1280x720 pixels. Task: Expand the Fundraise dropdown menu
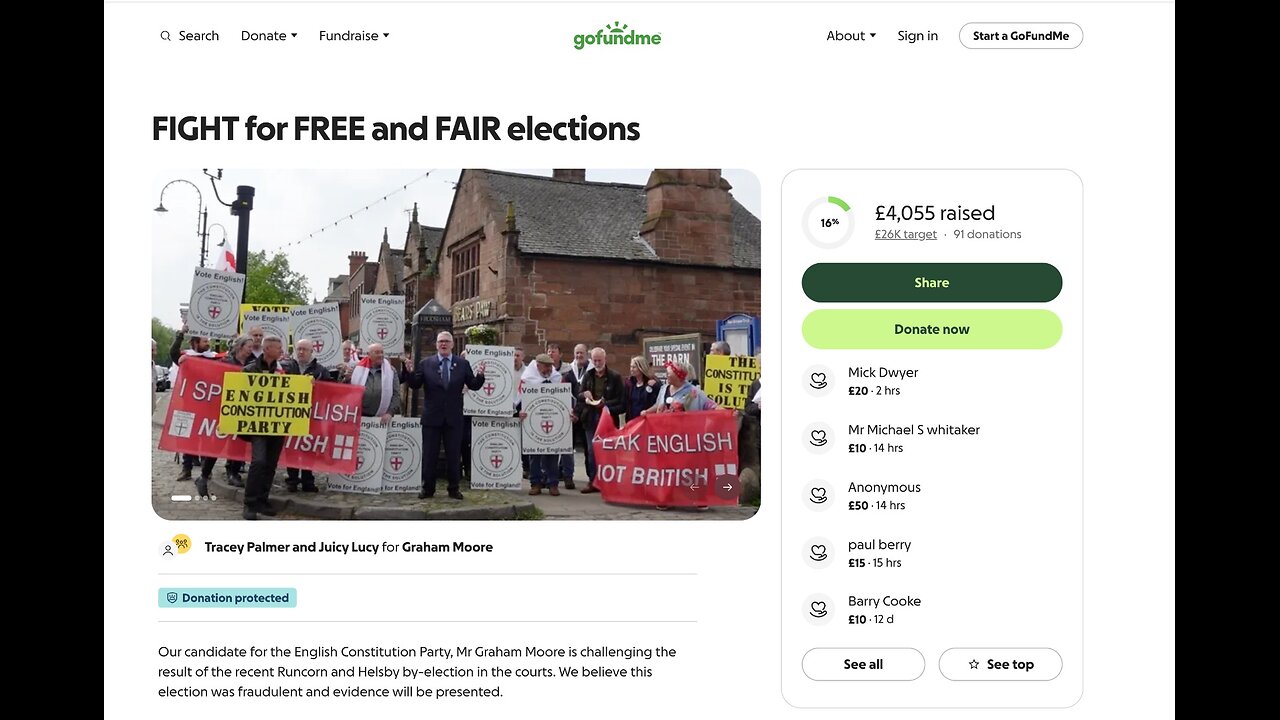pos(354,36)
